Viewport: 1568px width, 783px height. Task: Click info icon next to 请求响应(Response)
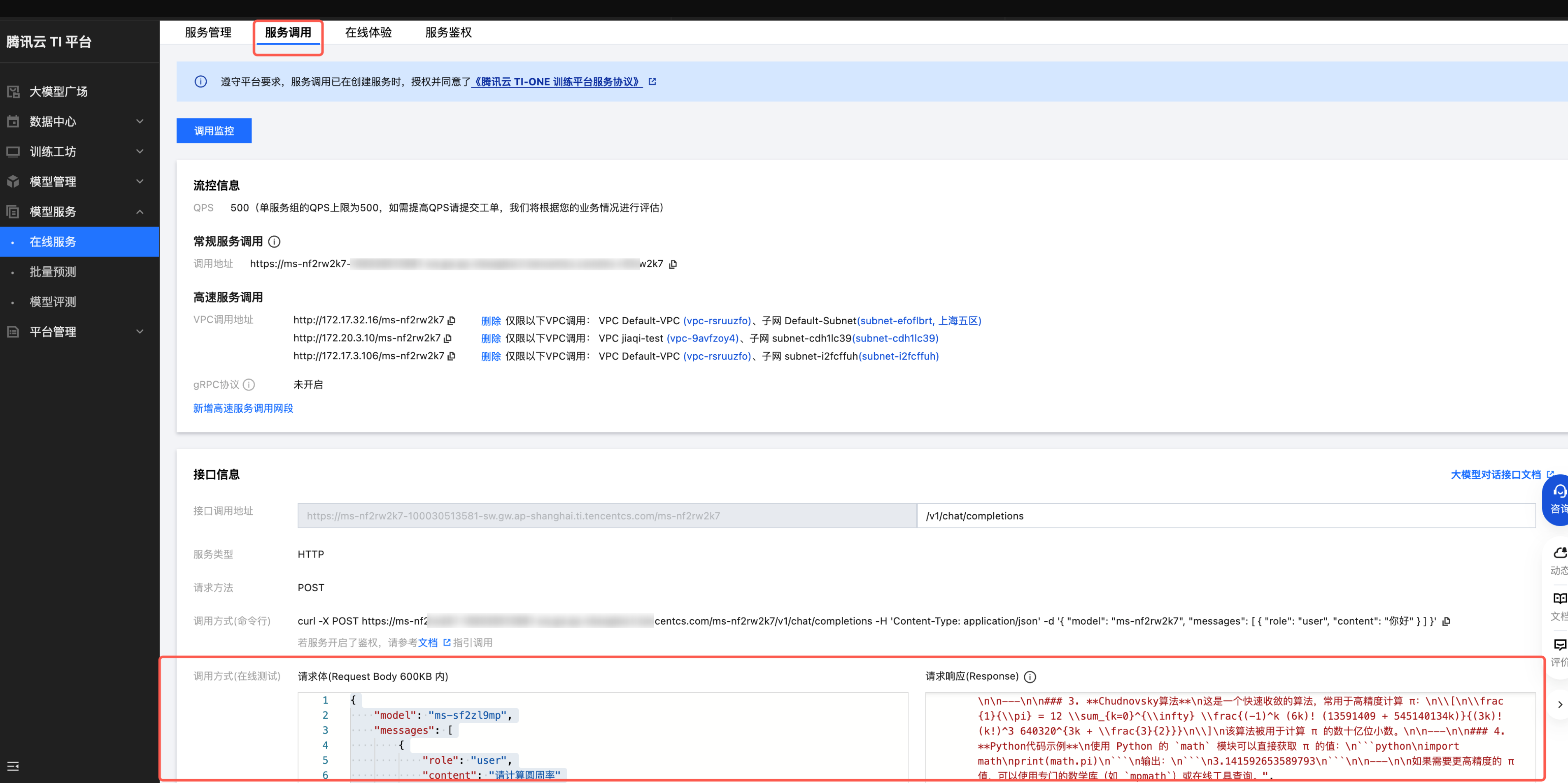click(x=1030, y=676)
